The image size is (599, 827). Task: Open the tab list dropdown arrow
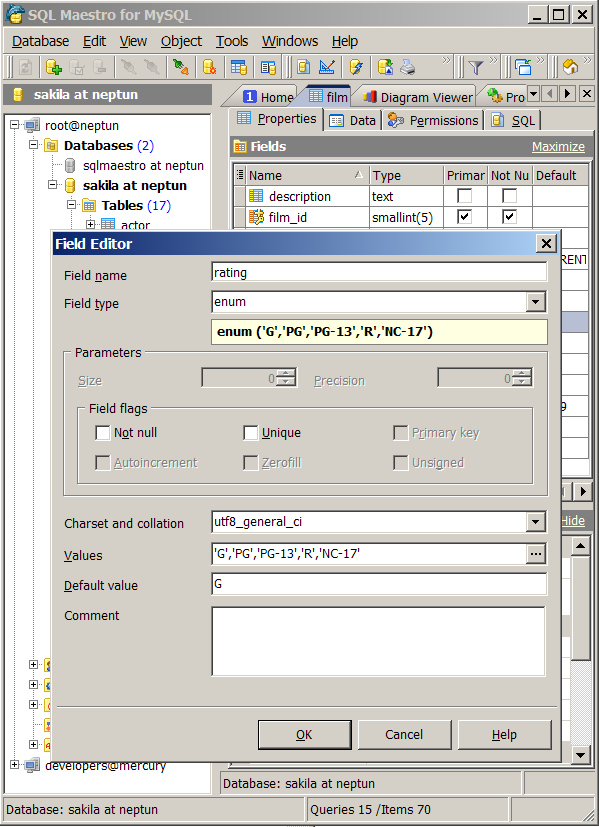point(533,94)
